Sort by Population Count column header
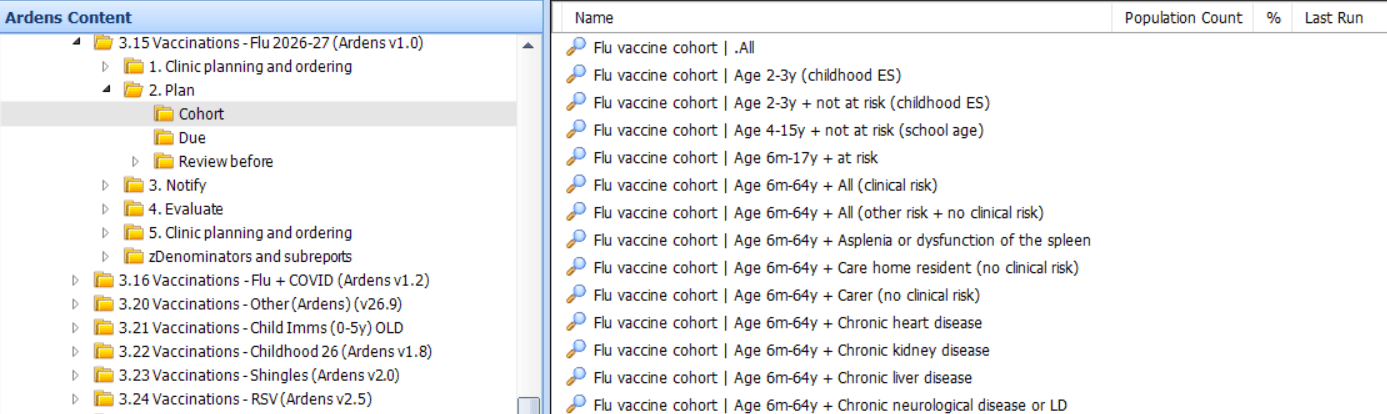This screenshot has height=414, width=1387. [1184, 18]
